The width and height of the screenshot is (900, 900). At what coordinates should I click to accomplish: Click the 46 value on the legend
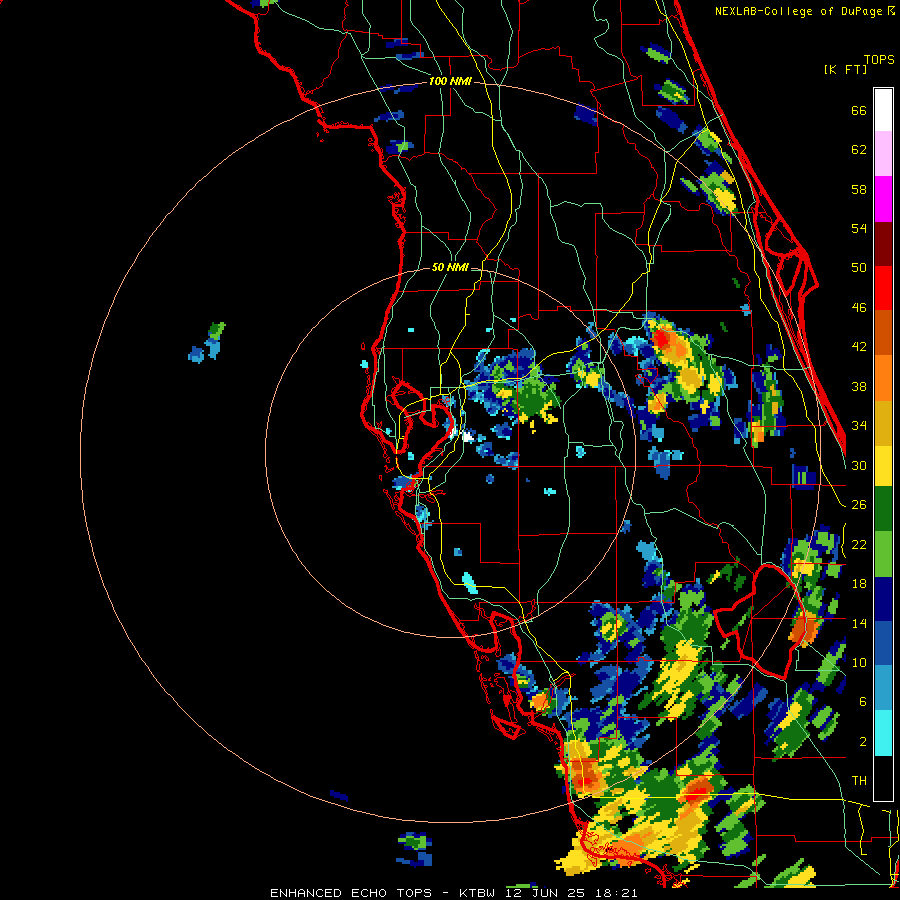[x=859, y=308]
